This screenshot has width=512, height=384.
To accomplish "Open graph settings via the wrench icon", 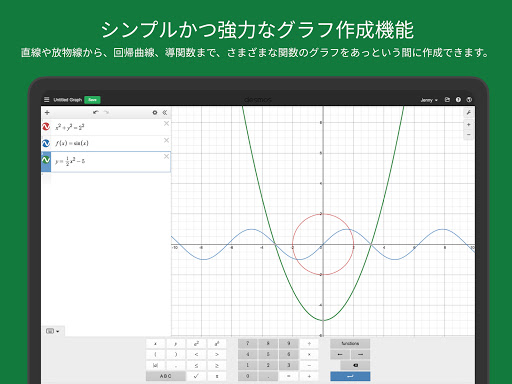I will pyautogui.click(x=469, y=113).
